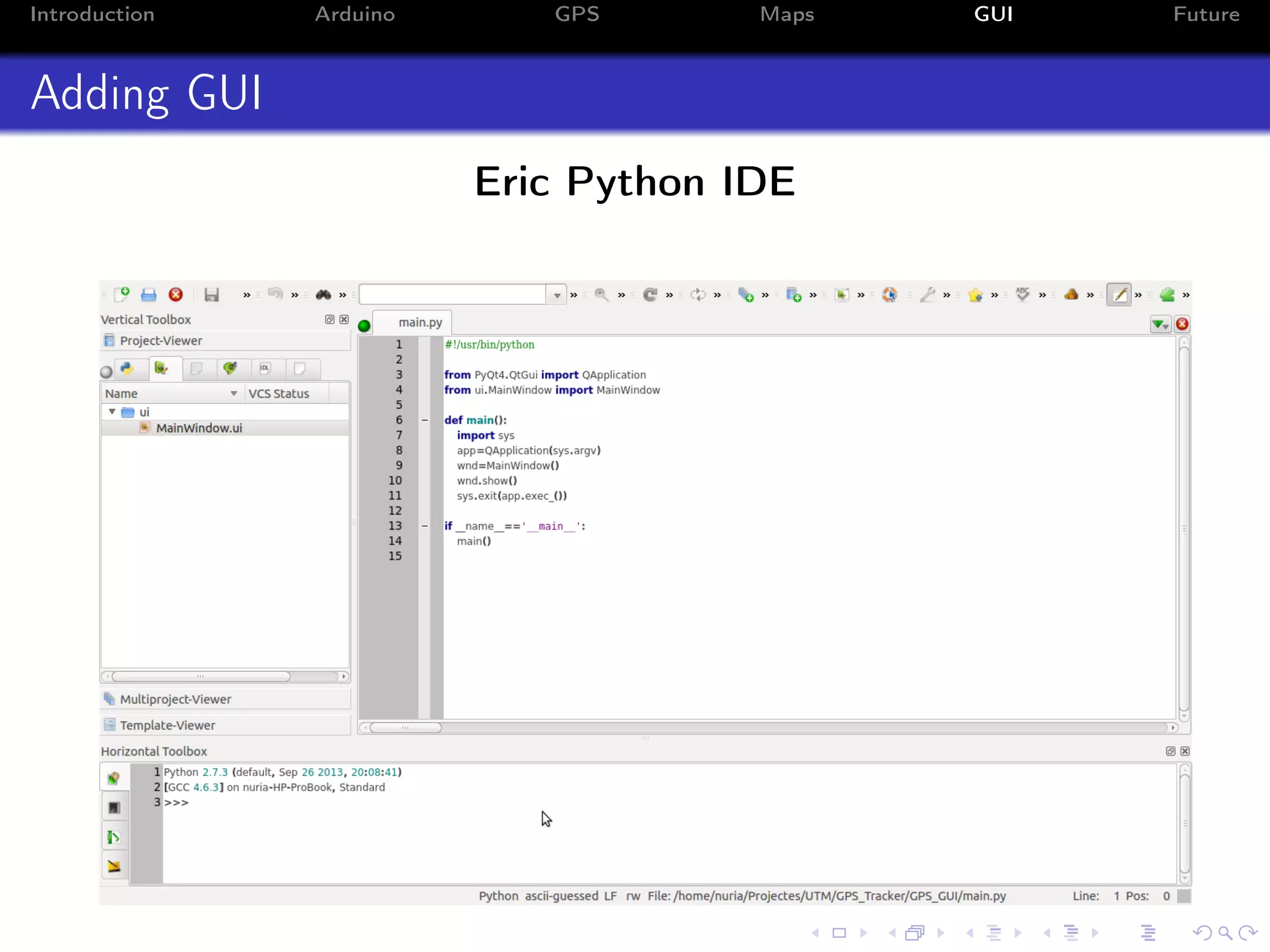Viewport: 1270px width, 952px height.
Task: Select the ui folder tree item
Action: tap(136, 412)
